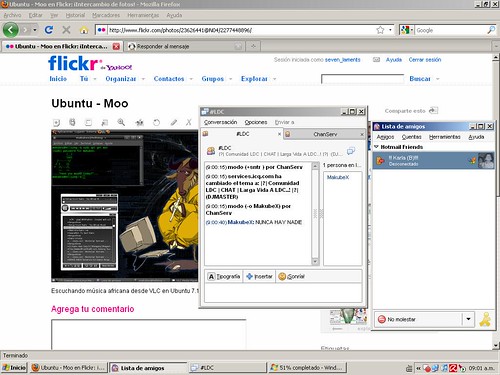Click the Tipografía font button in chat

pyautogui.click(x=224, y=276)
